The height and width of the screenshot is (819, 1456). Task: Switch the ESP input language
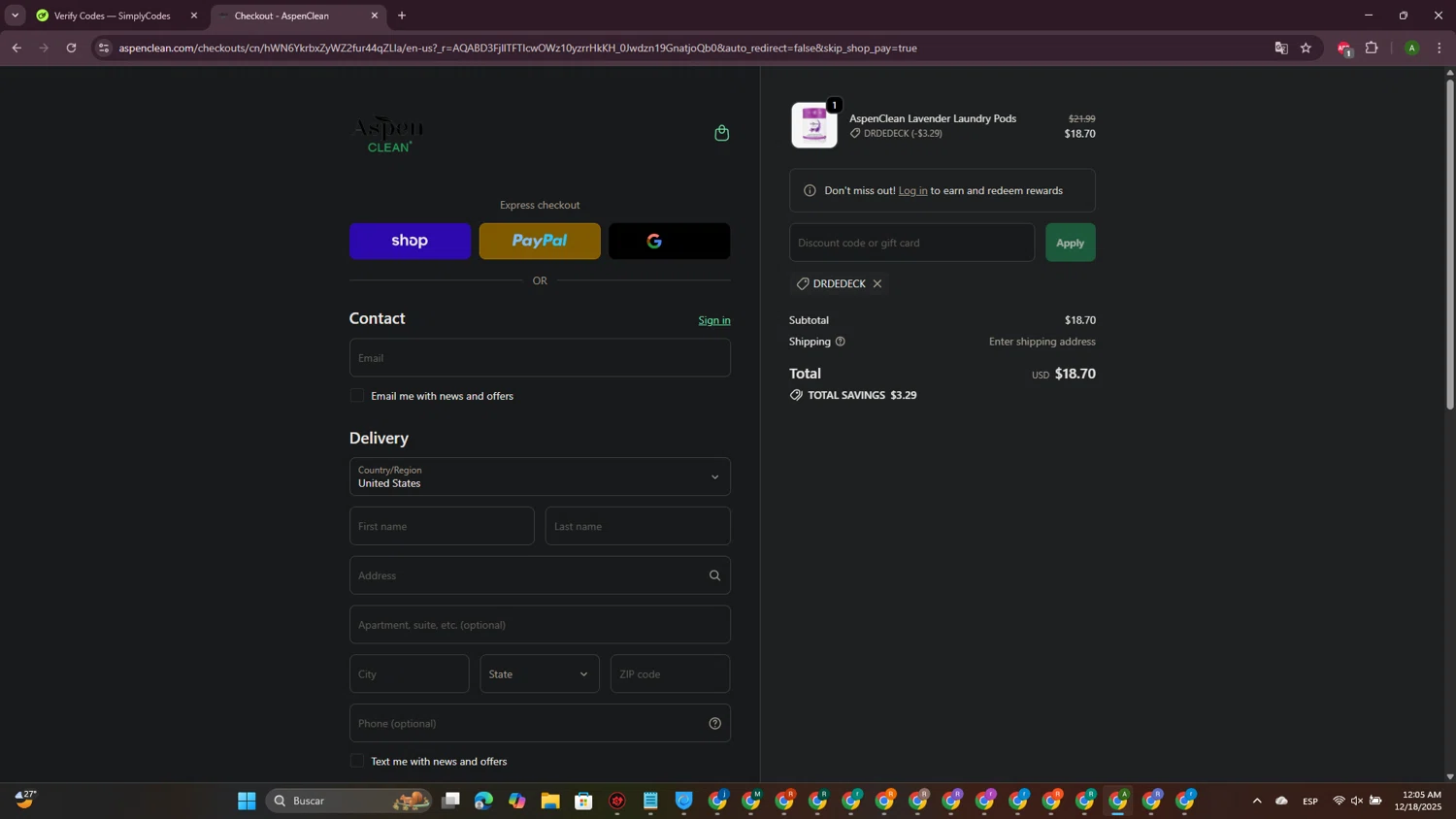click(x=1310, y=801)
